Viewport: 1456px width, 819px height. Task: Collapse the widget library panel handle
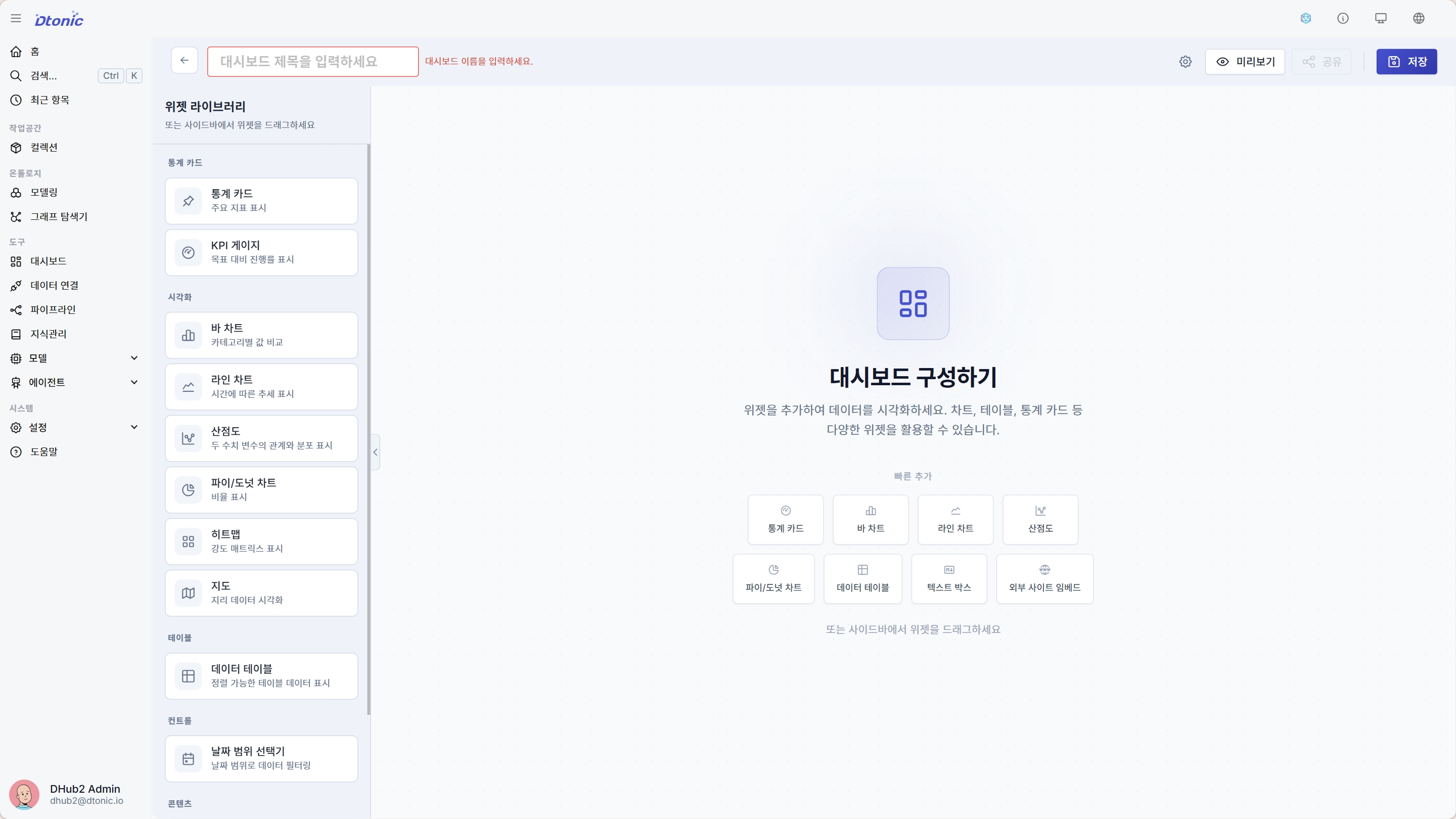375,452
